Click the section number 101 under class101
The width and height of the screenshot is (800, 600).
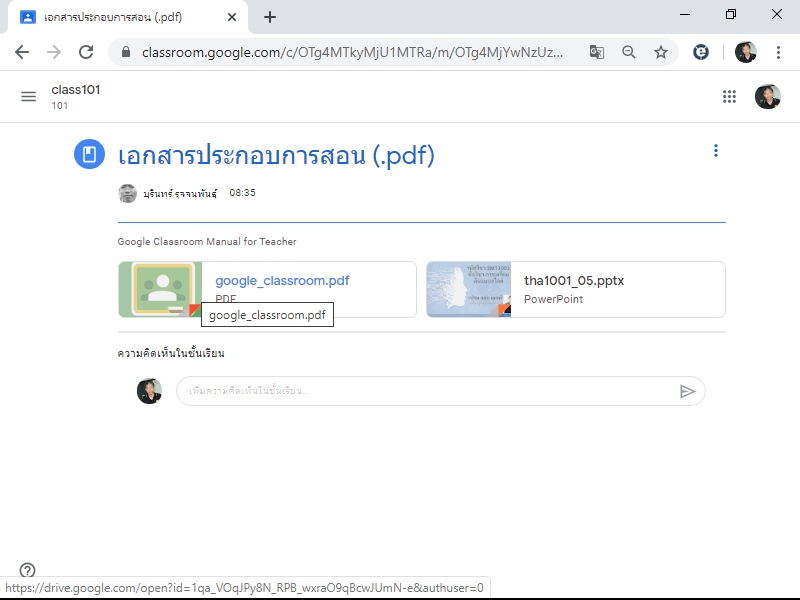click(x=60, y=106)
